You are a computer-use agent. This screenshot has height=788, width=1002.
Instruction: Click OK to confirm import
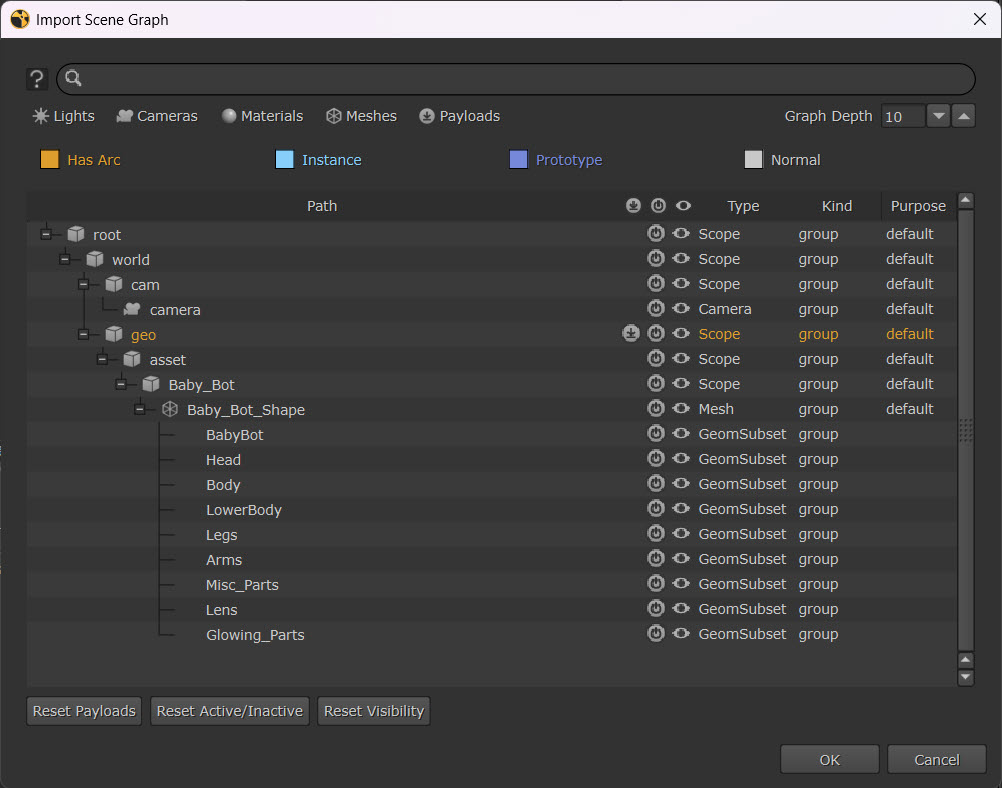point(829,760)
